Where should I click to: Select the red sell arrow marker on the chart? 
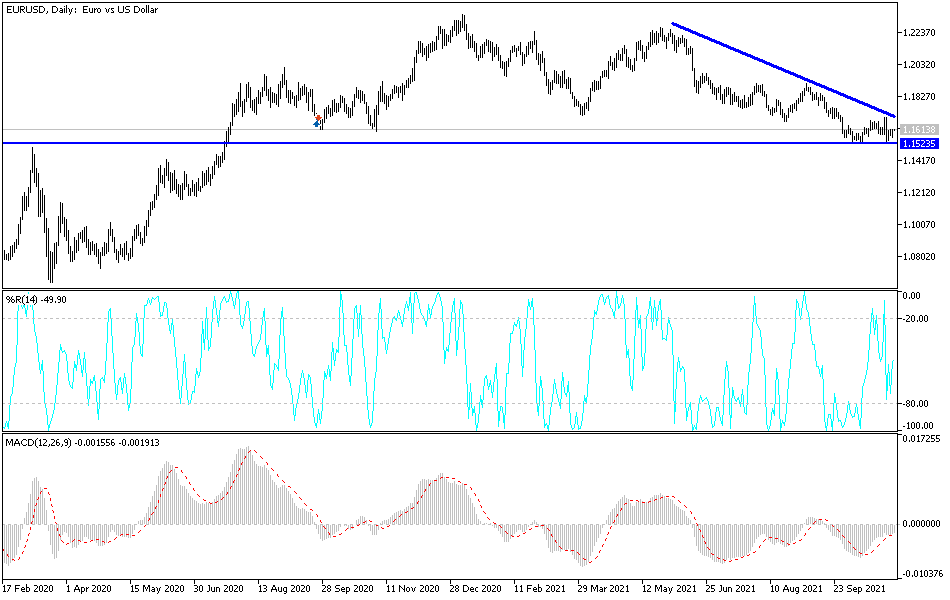click(x=318, y=118)
